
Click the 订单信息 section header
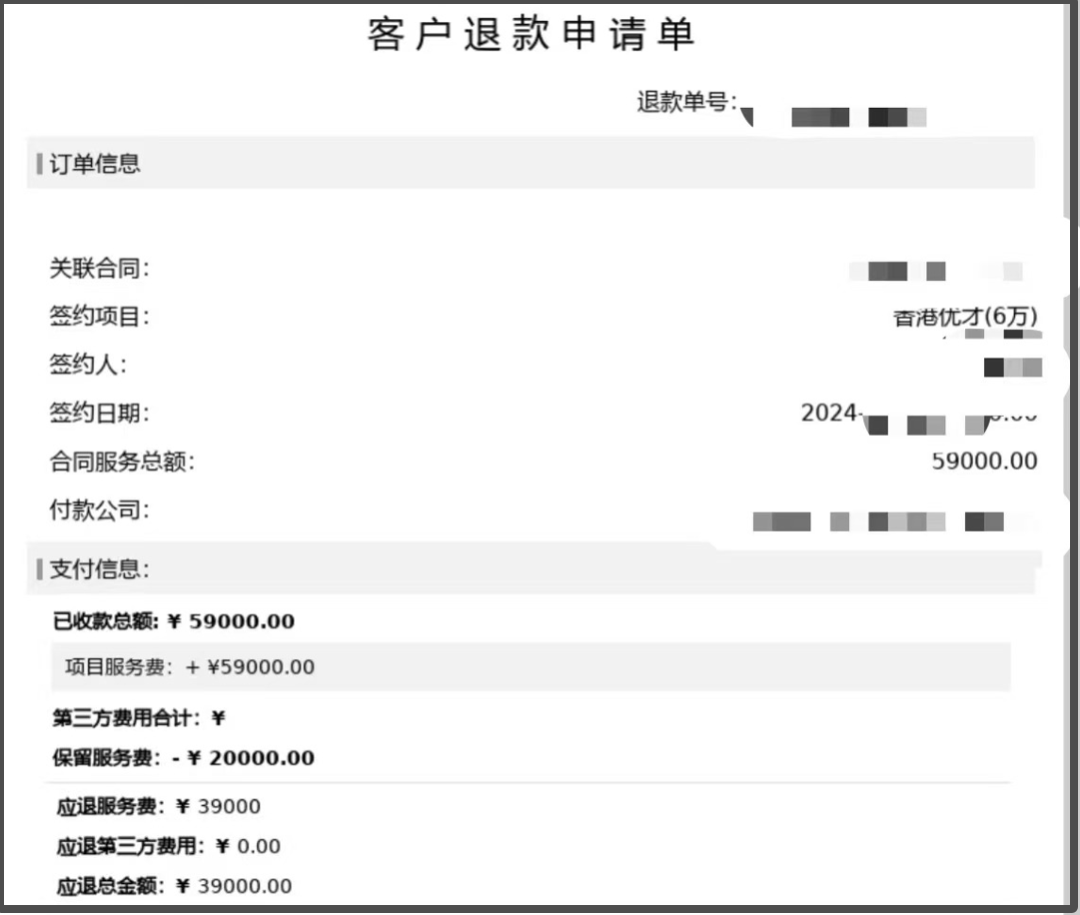tap(95, 164)
